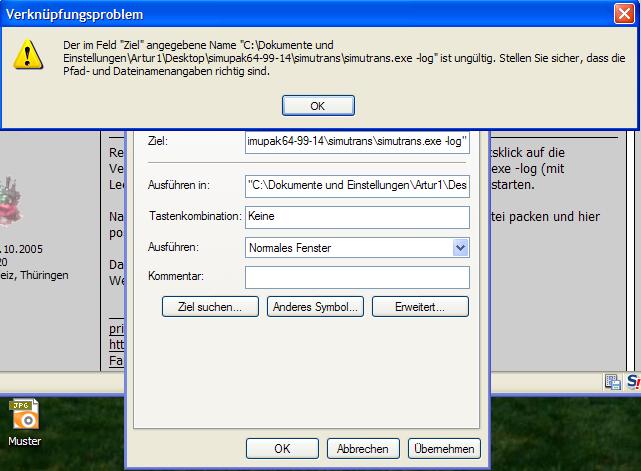Viewport: 641px width, 471px height.
Task: Open the Erweitert... advanced settings
Action: pyautogui.click(x=419, y=307)
